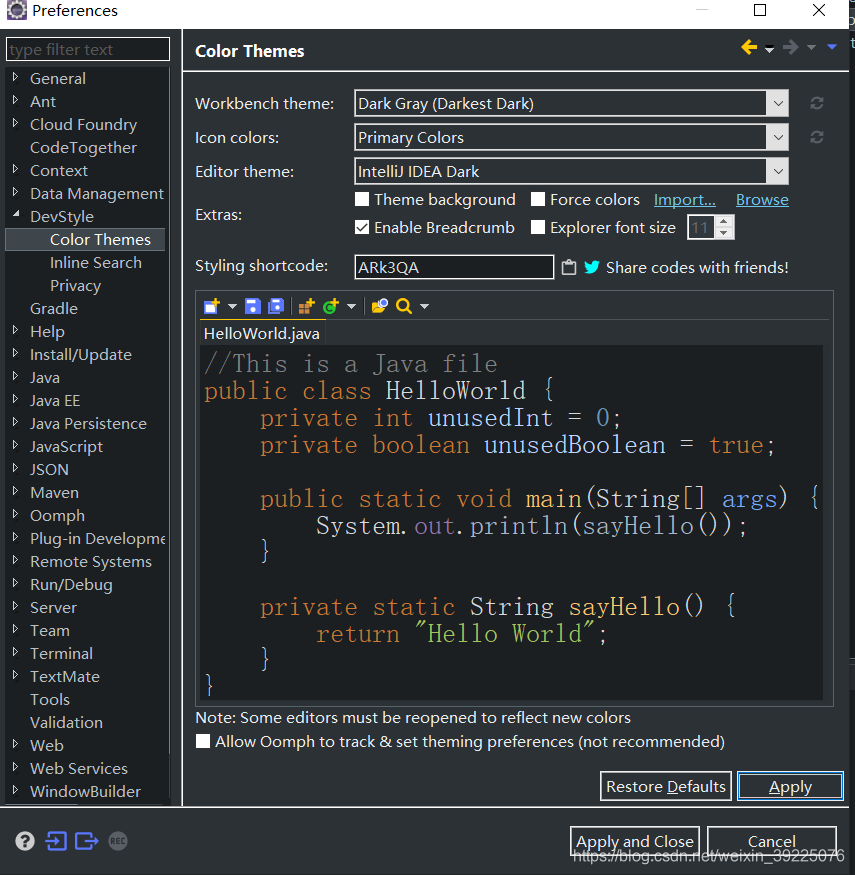This screenshot has height=875, width=855.
Task: Collapse the DevStyle tree node
Action: click(16, 214)
